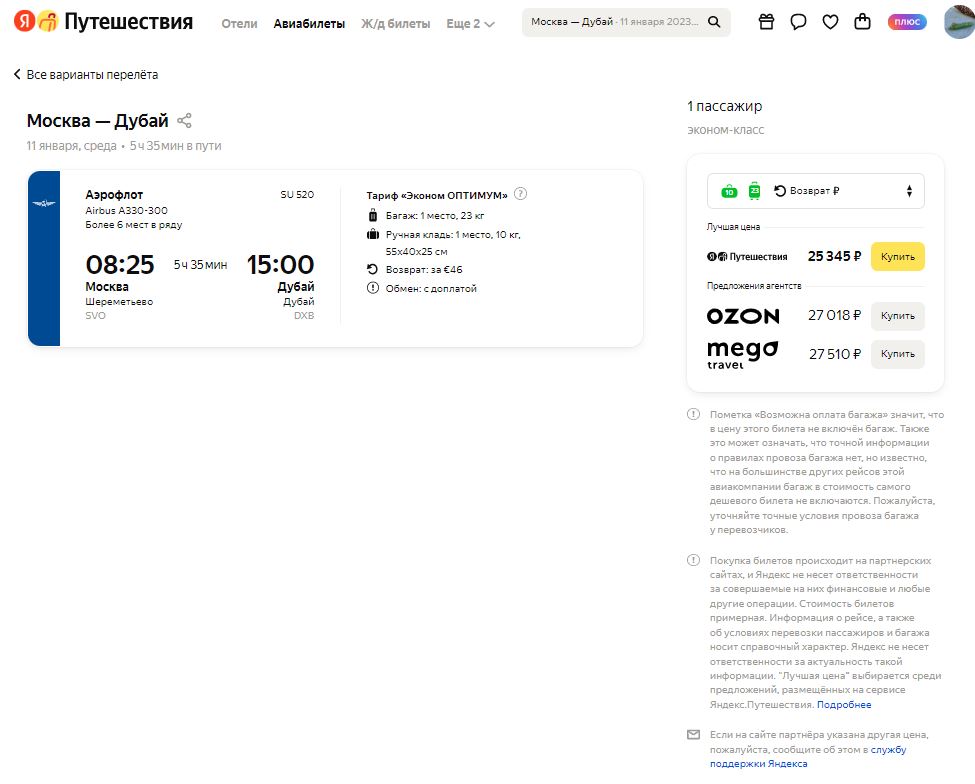Open the fare options dropdown

tap(816, 191)
